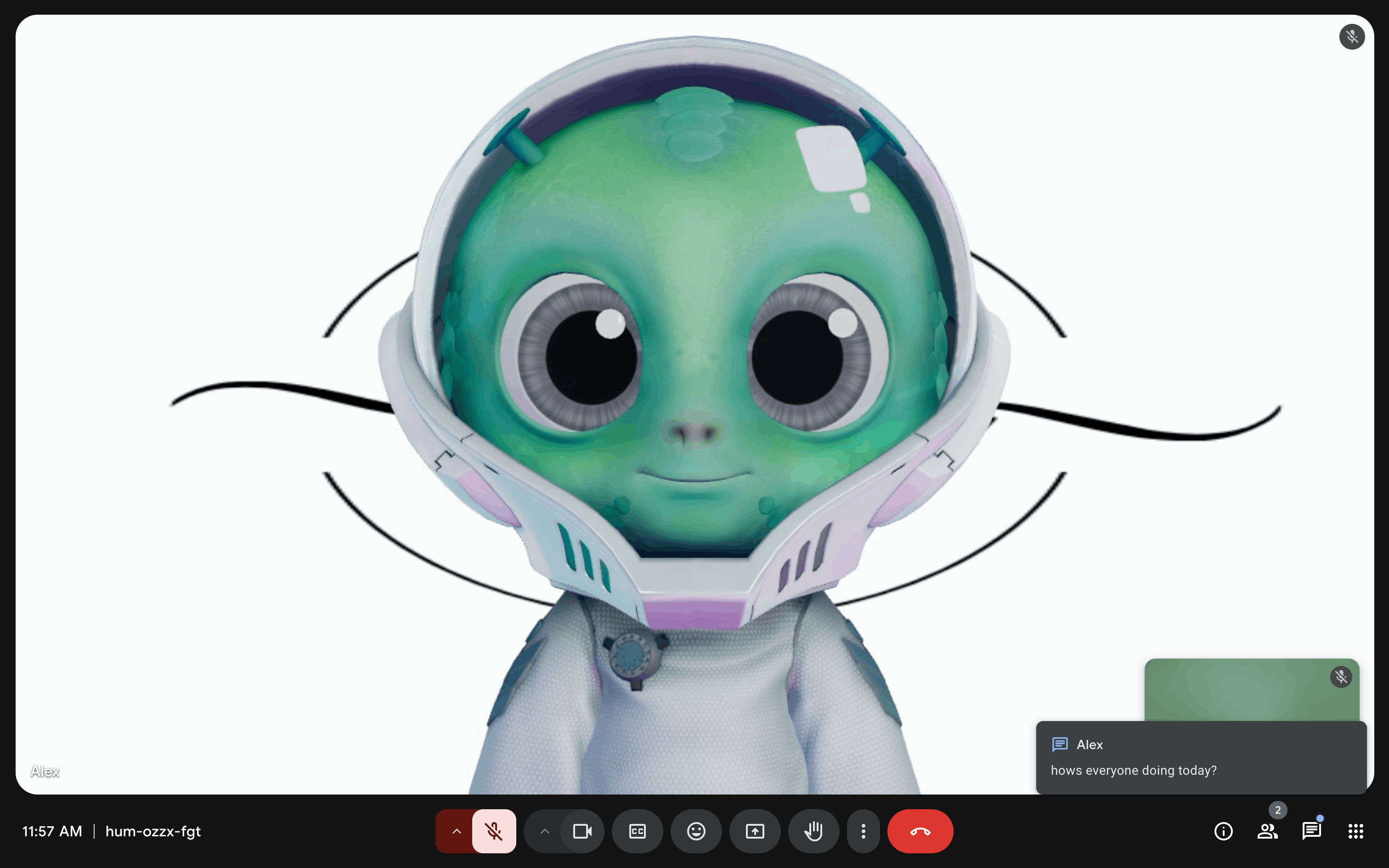Raise your hand
The image size is (1389, 868).
tap(813, 831)
